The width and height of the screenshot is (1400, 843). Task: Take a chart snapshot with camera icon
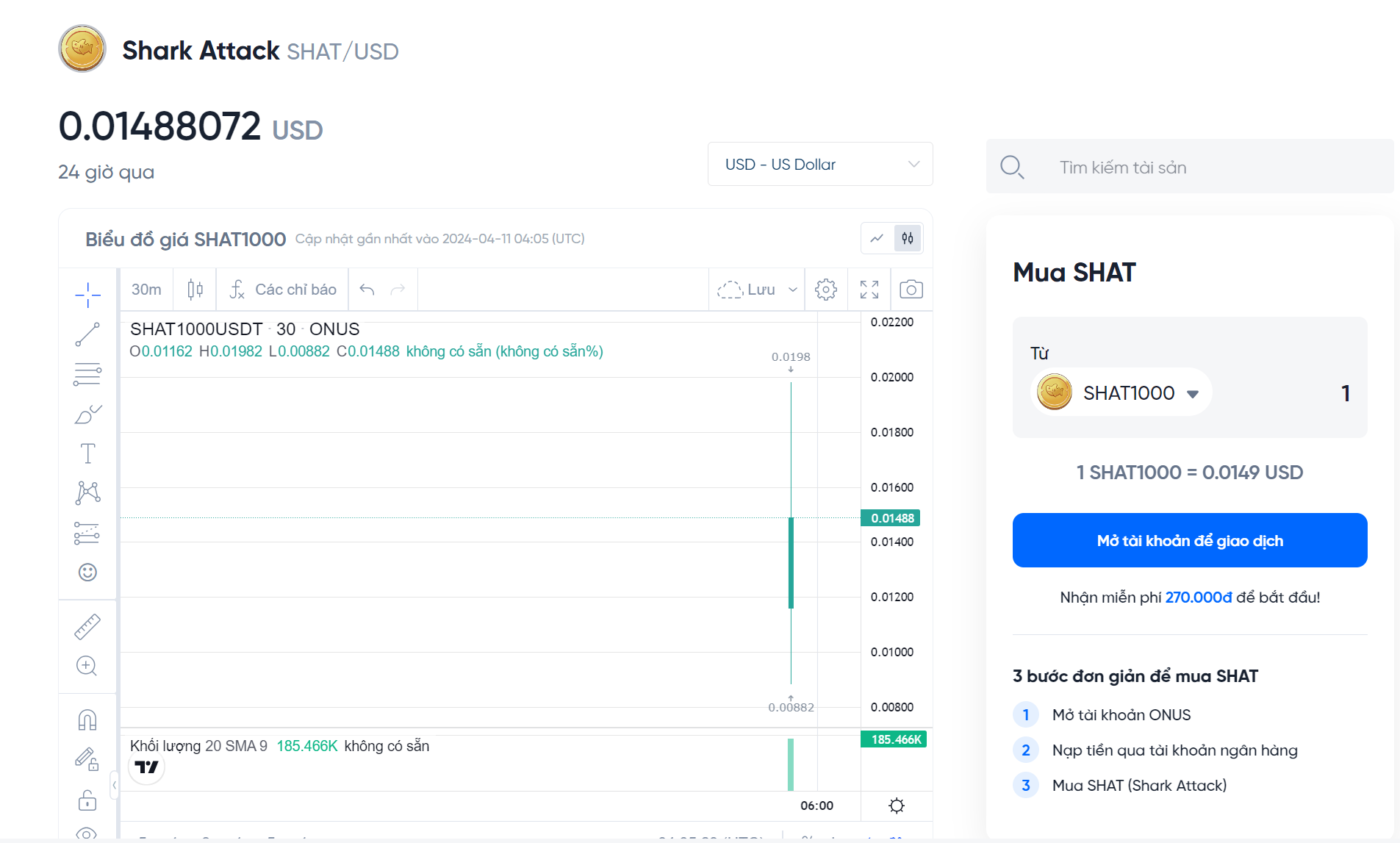click(911, 290)
